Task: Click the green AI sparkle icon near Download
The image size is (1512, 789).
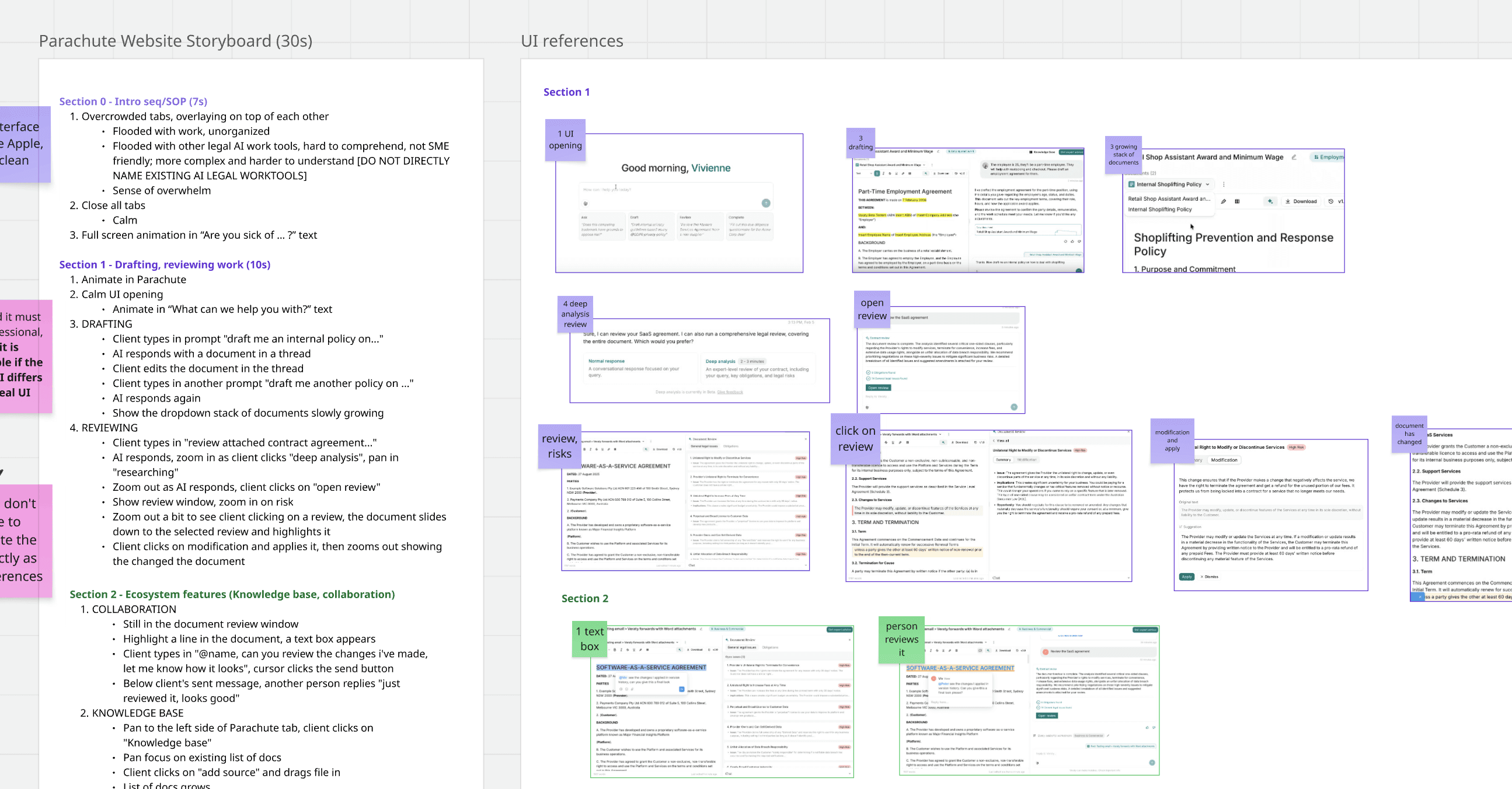Action: point(1270,201)
